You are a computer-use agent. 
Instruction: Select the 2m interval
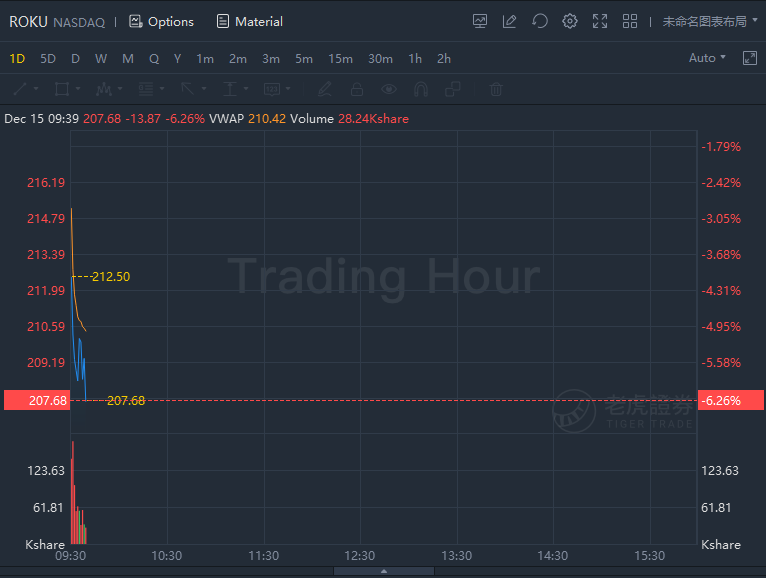[238, 59]
